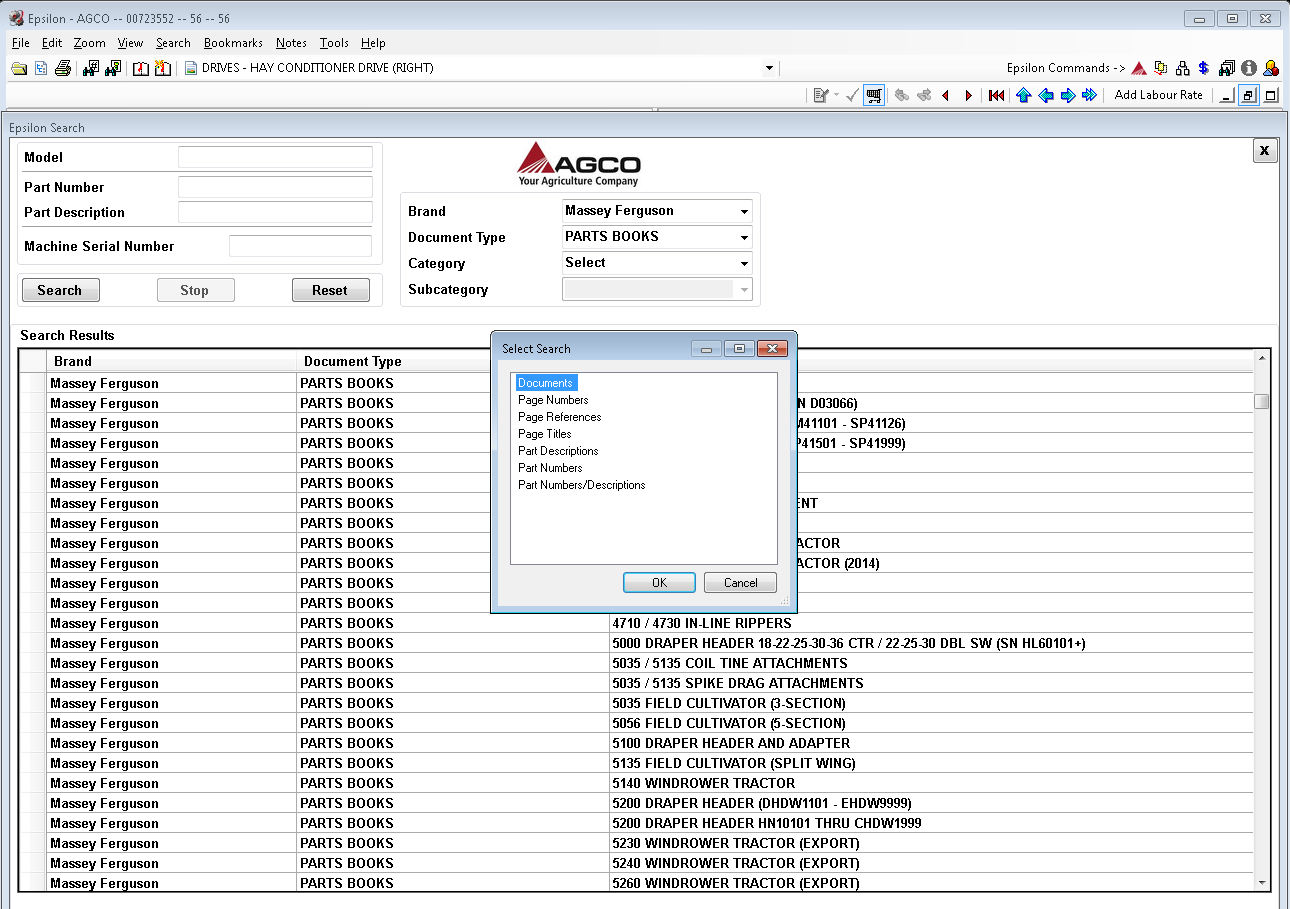Click the shopping cart icon
Screen dimensions: 1290x909
[874, 95]
